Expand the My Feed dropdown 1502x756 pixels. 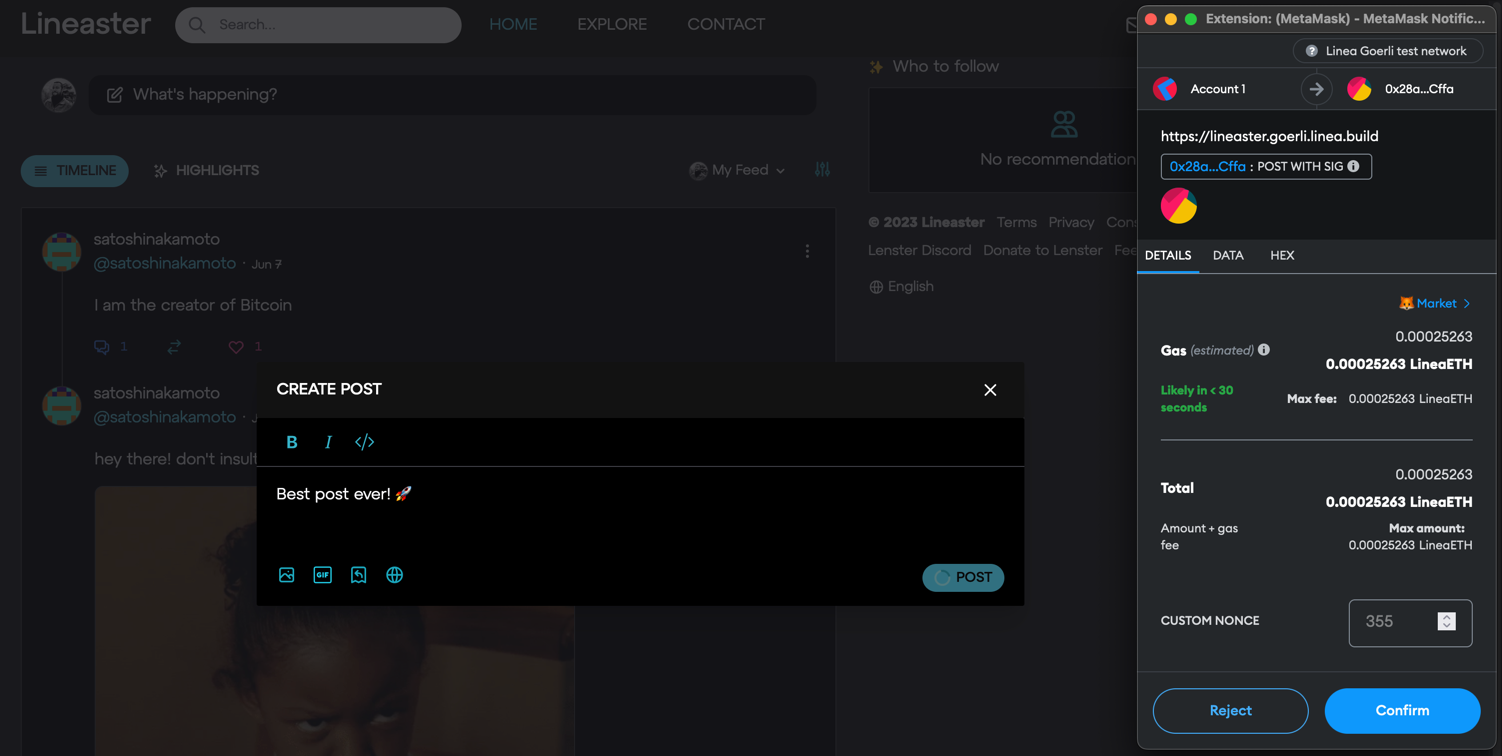click(737, 171)
